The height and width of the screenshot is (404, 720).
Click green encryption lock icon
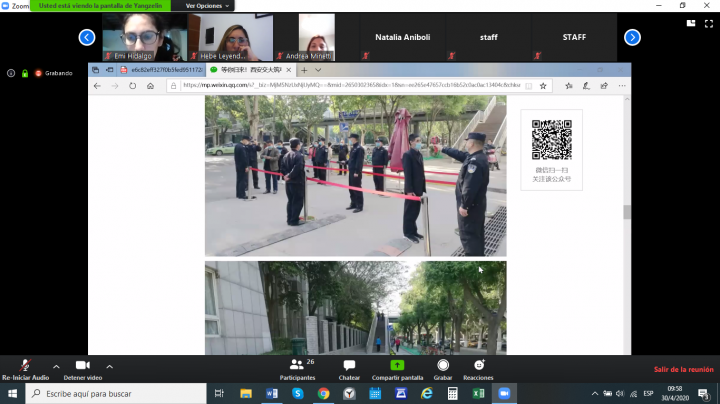[25, 73]
